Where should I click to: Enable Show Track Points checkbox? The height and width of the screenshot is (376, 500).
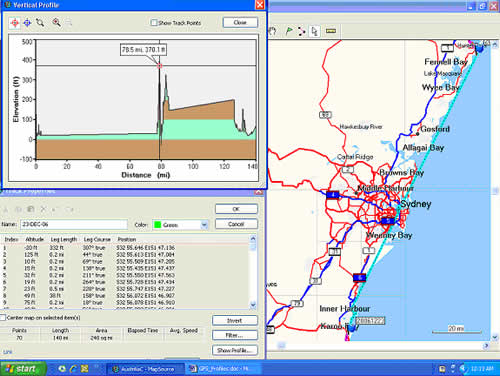[x=154, y=23]
